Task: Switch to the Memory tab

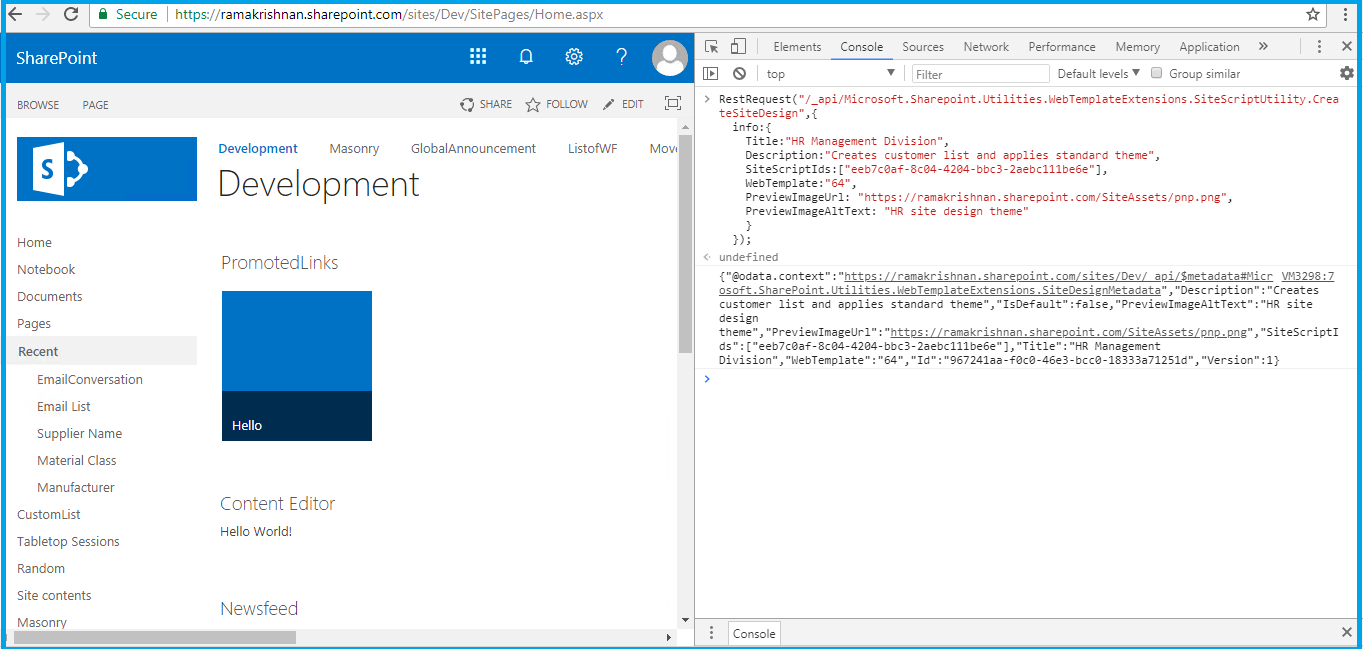Action: pyautogui.click(x=1138, y=47)
